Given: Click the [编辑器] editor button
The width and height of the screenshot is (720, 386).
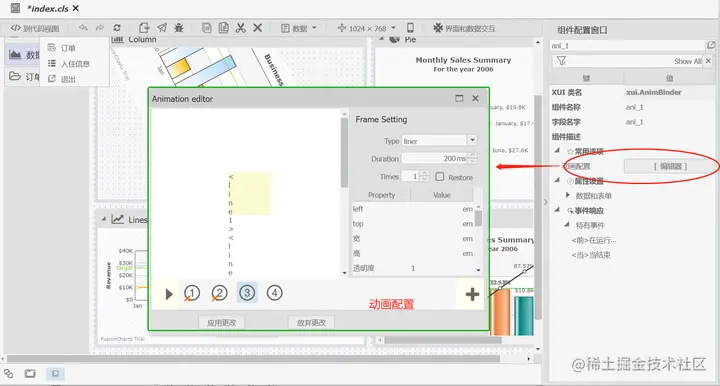Looking at the screenshot, I should [x=670, y=166].
